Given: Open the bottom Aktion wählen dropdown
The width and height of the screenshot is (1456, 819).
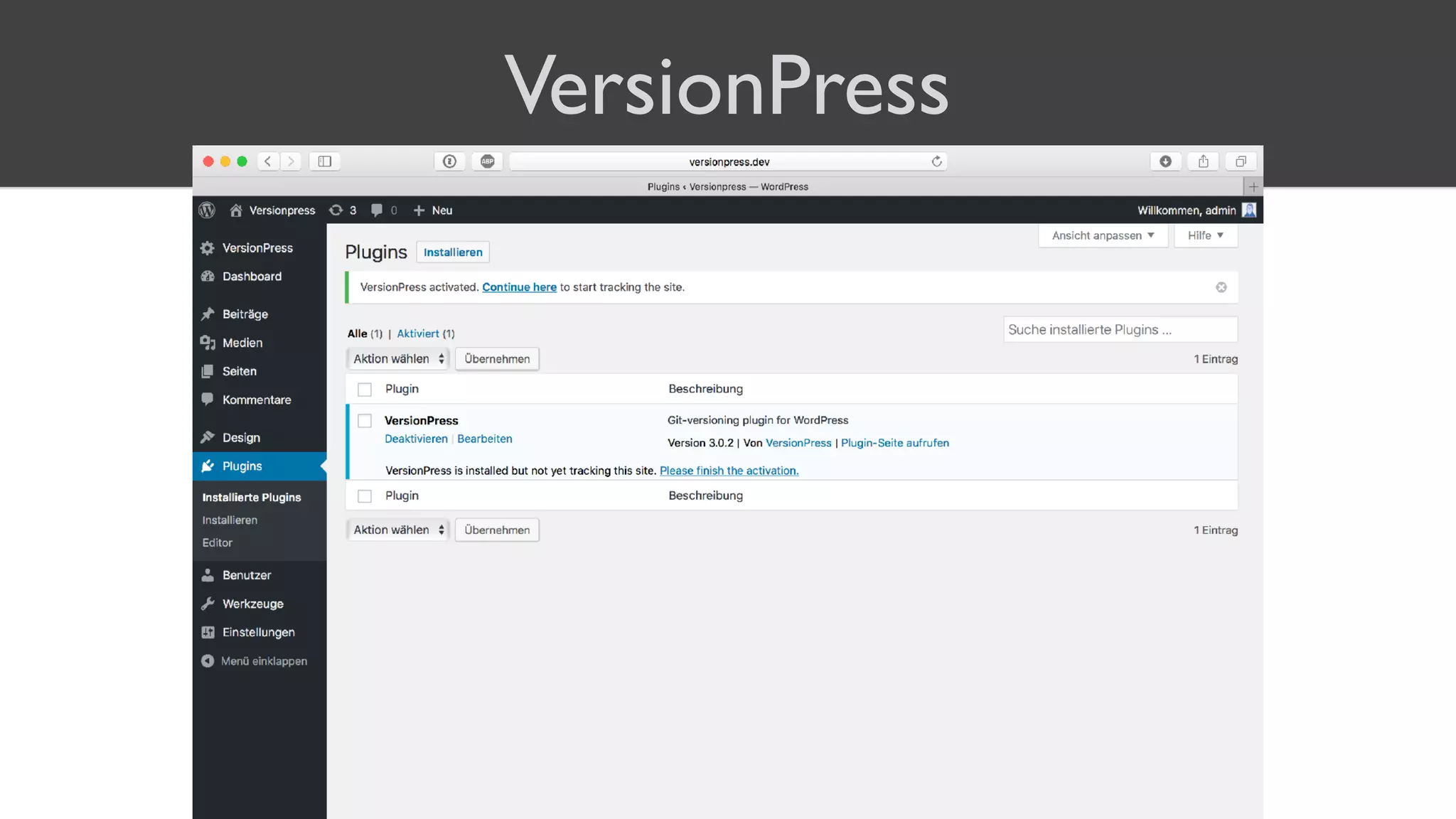Looking at the screenshot, I should tap(398, 530).
